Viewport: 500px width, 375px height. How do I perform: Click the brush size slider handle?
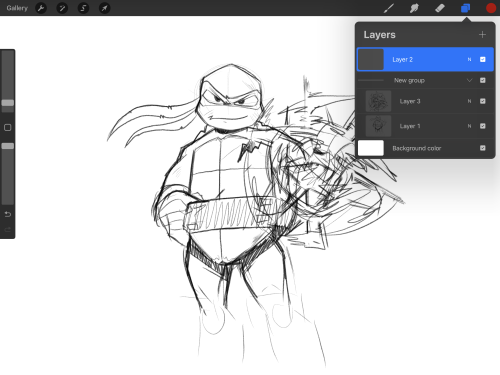(x=8, y=103)
